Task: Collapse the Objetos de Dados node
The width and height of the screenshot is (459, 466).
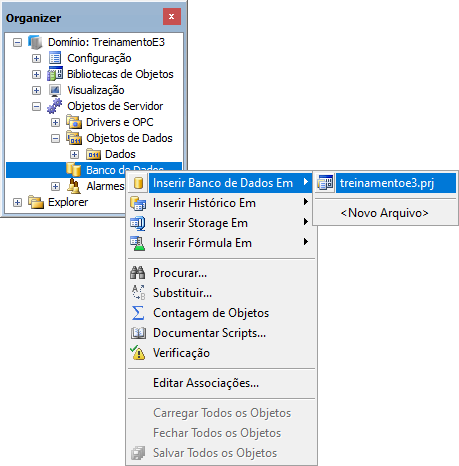Action: tap(55, 138)
